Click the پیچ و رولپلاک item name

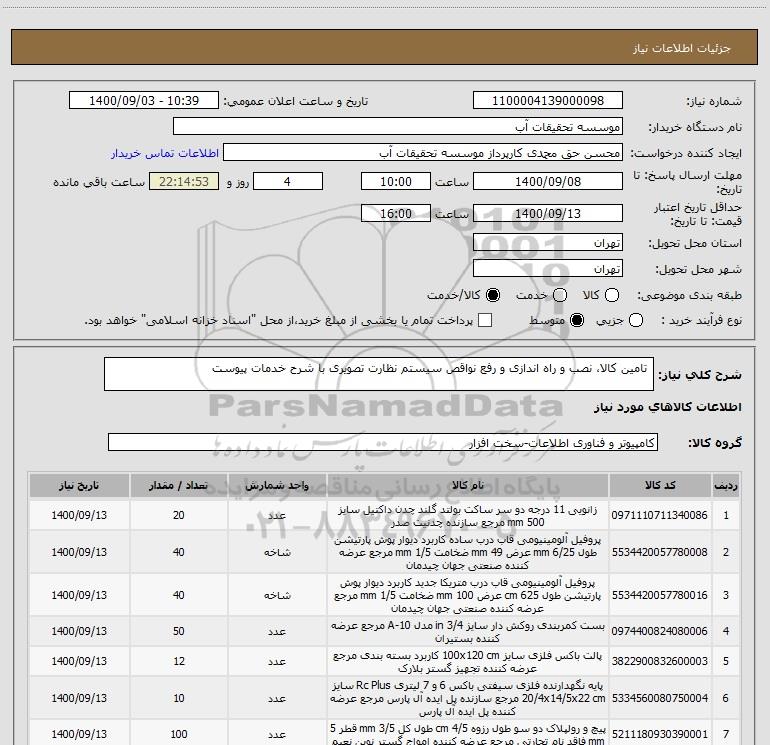pos(468,734)
